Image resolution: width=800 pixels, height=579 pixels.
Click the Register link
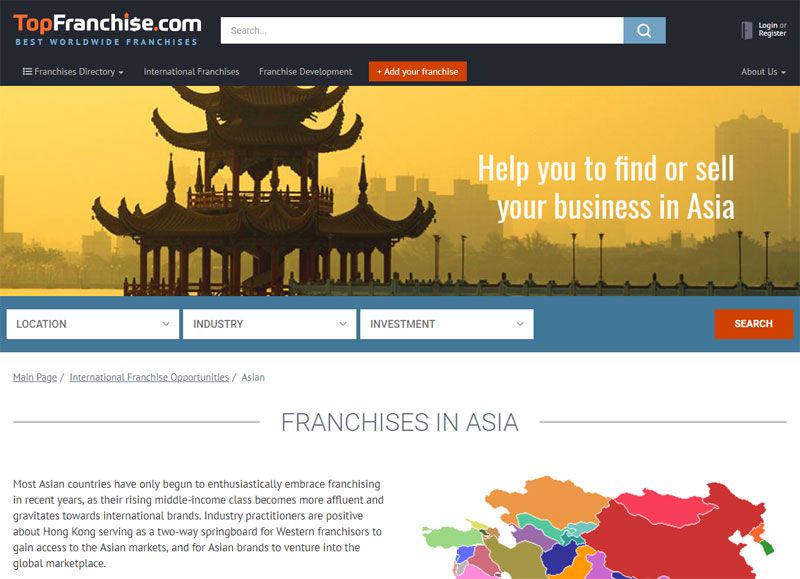coord(772,34)
